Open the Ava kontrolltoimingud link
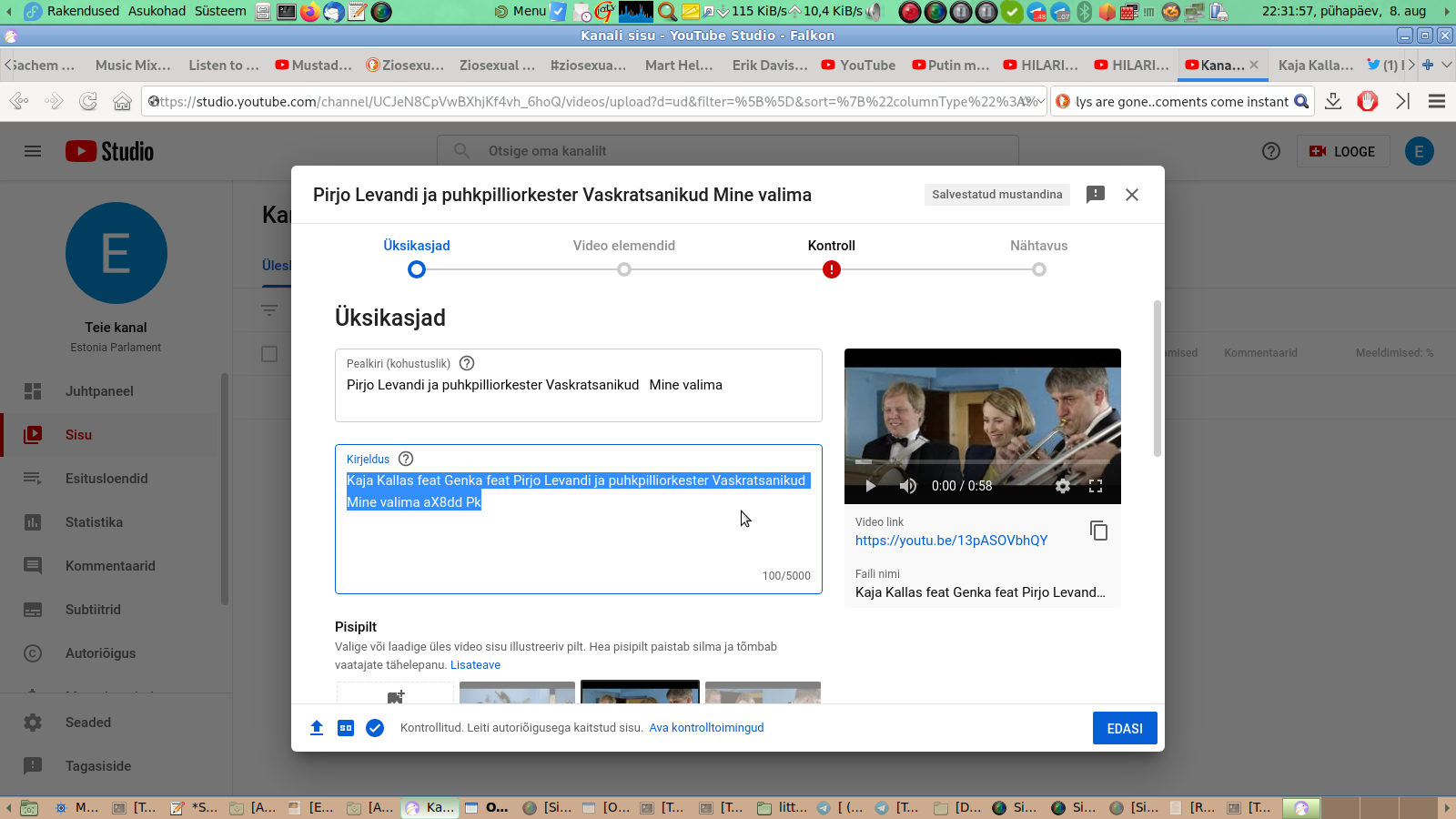Viewport: 1456px width, 819px height. [x=706, y=728]
